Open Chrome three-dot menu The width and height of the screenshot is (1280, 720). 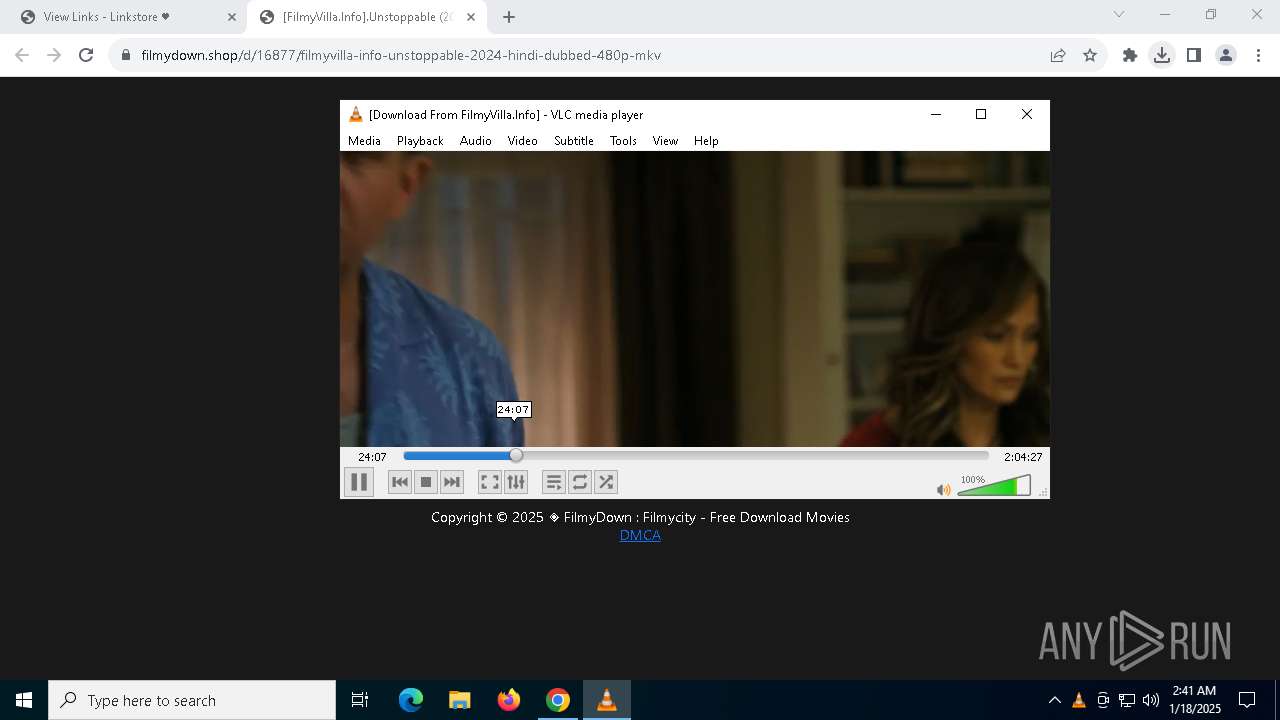[x=1258, y=55]
